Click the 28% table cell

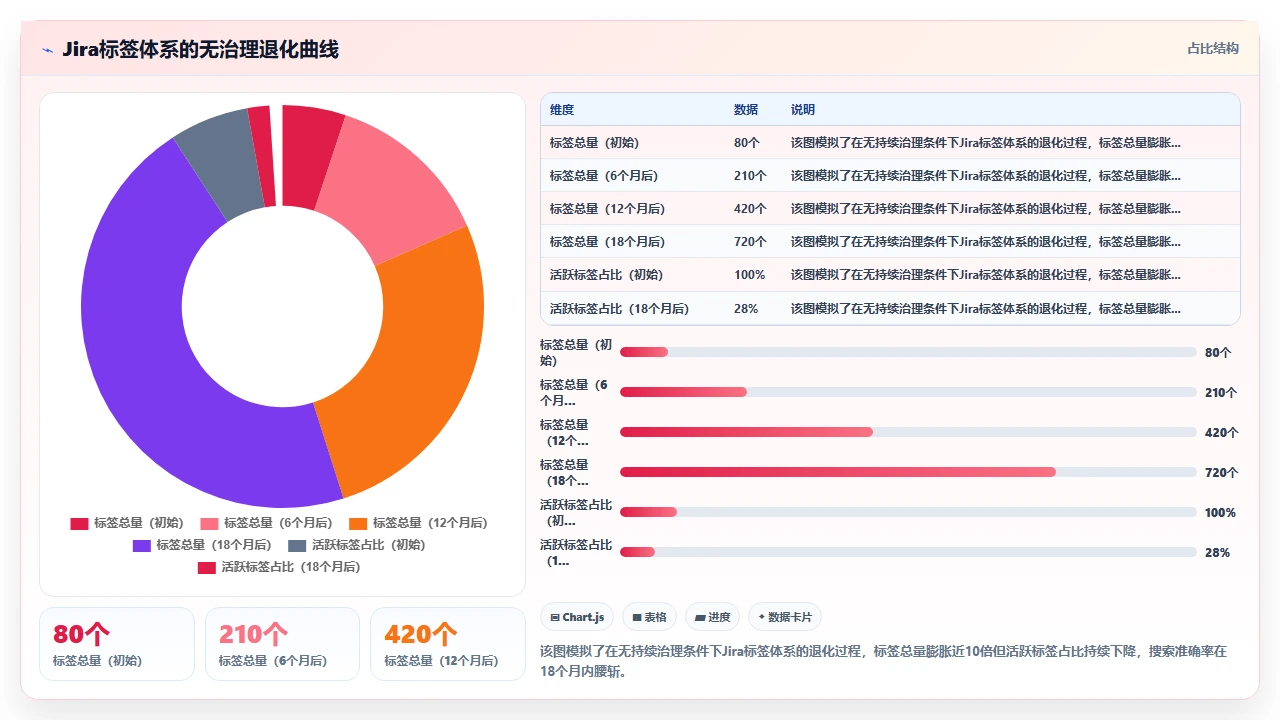[x=746, y=309]
